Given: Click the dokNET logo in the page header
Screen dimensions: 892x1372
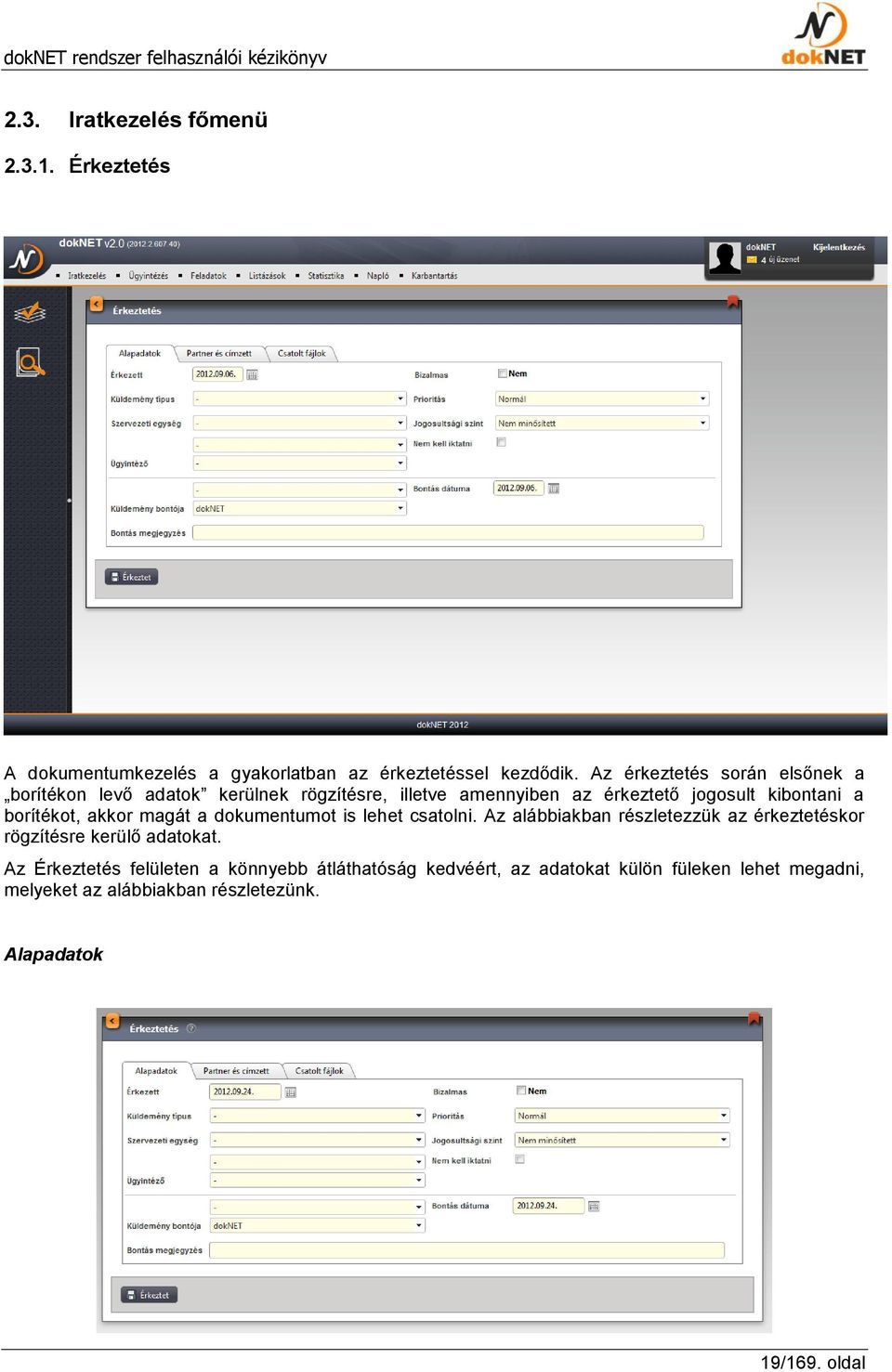Looking at the screenshot, I should [x=823, y=33].
